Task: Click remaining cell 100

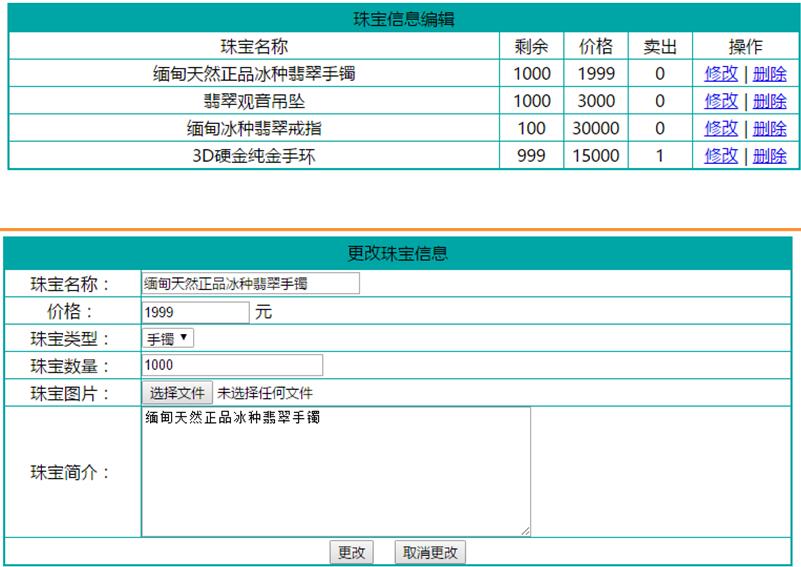Action: click(x=531, y=128)
